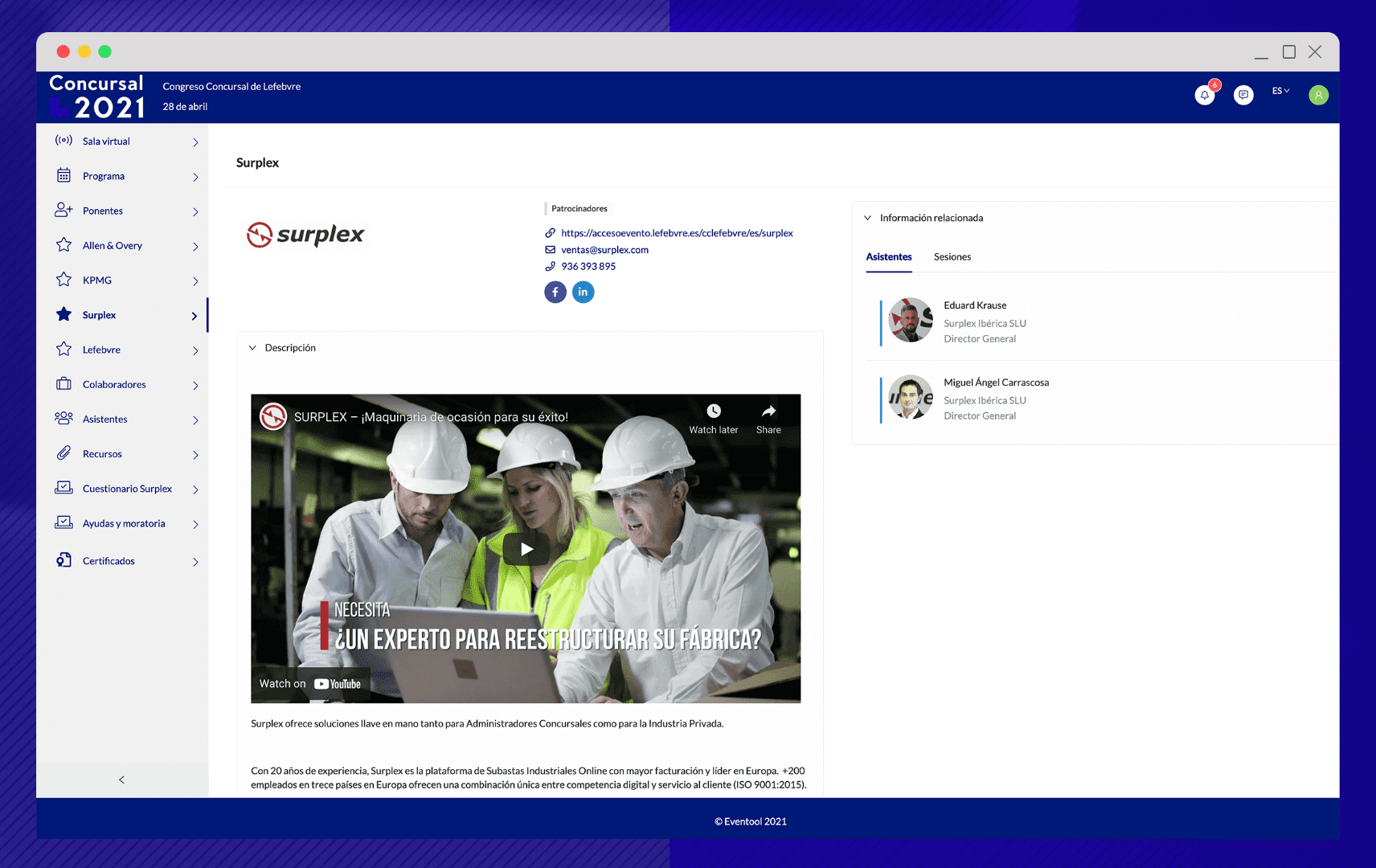Screen dimensions: 1376x868
Task: Click the '© Eventool 2021' footer text
Action: pos(751,821)
